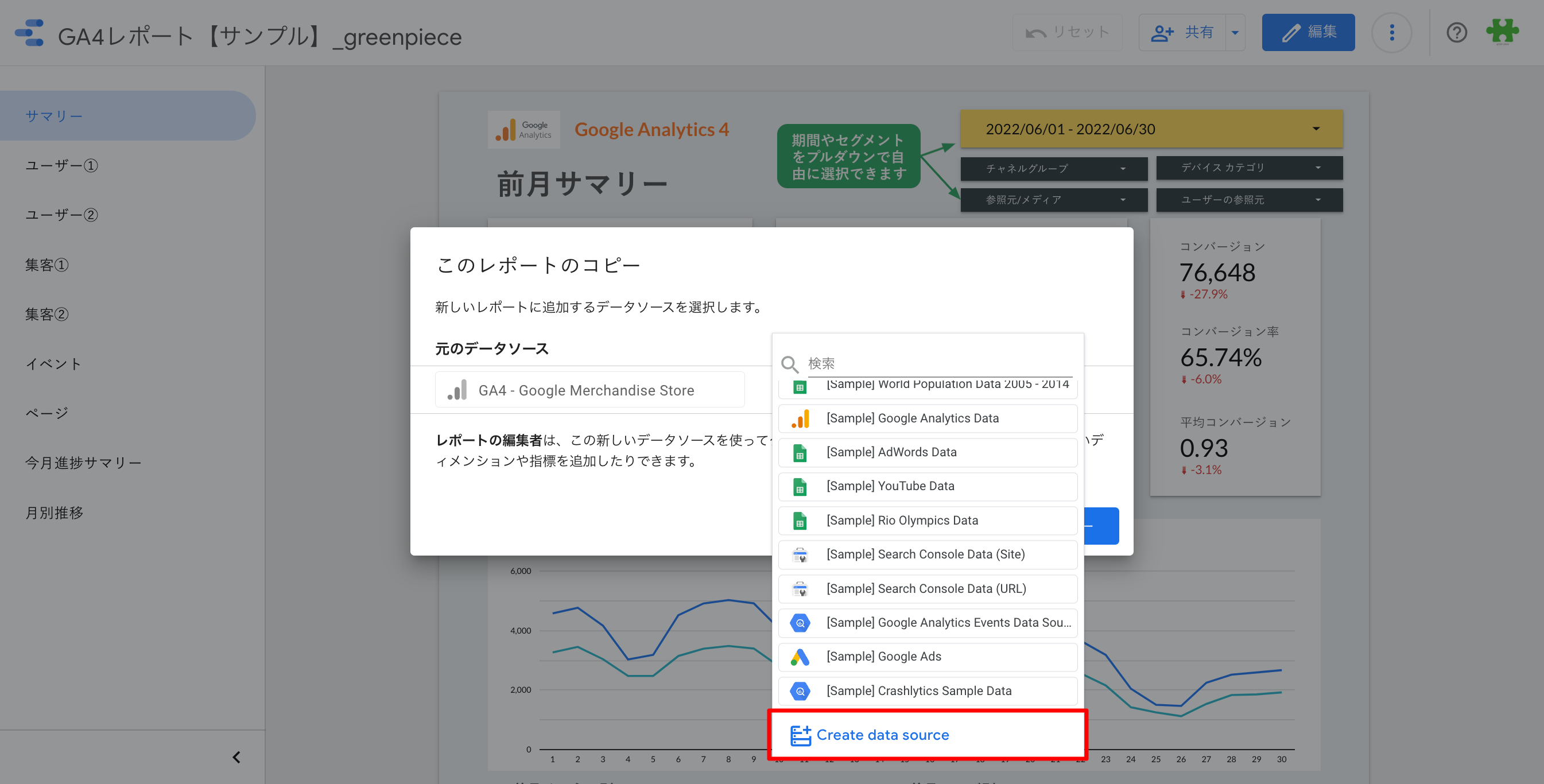Choose [Sample] World Population Data 2005 - 2014

coord(927,389)
